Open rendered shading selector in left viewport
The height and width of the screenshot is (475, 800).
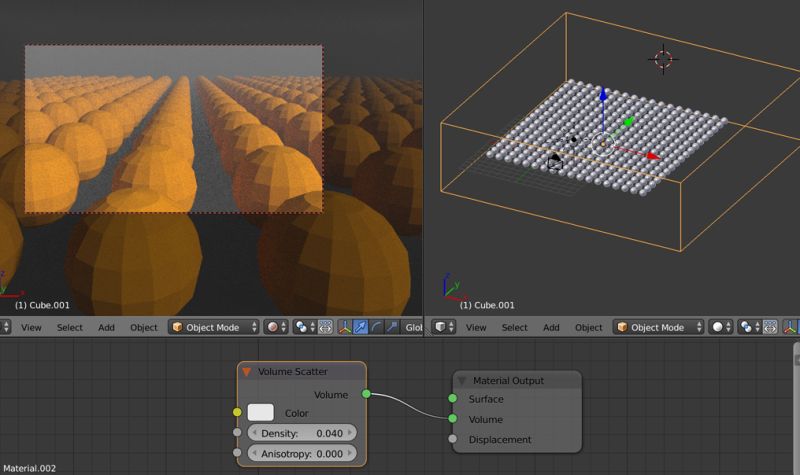[x=276, y=327]
